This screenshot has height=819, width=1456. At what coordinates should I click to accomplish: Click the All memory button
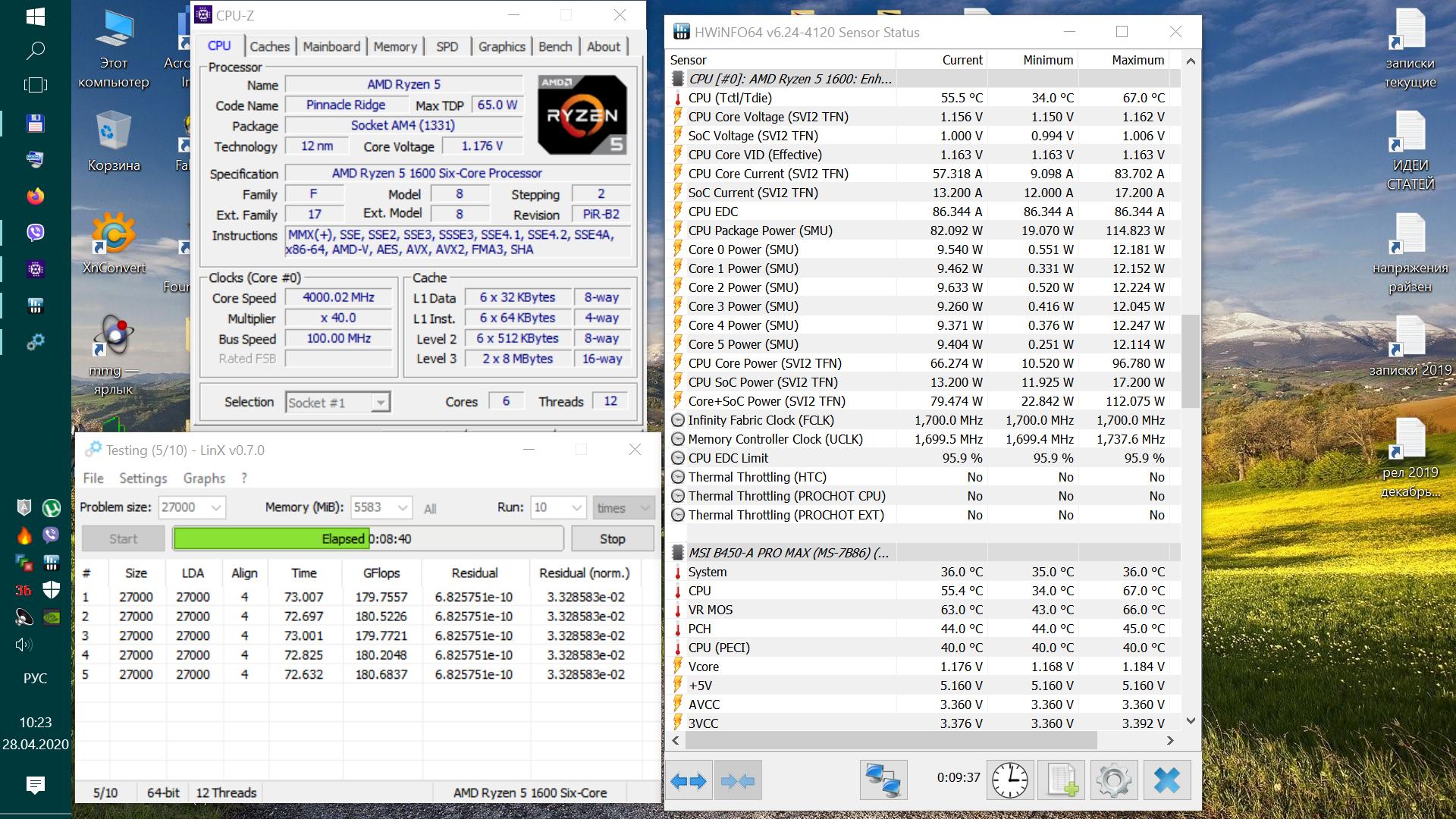tap(430, 509)
